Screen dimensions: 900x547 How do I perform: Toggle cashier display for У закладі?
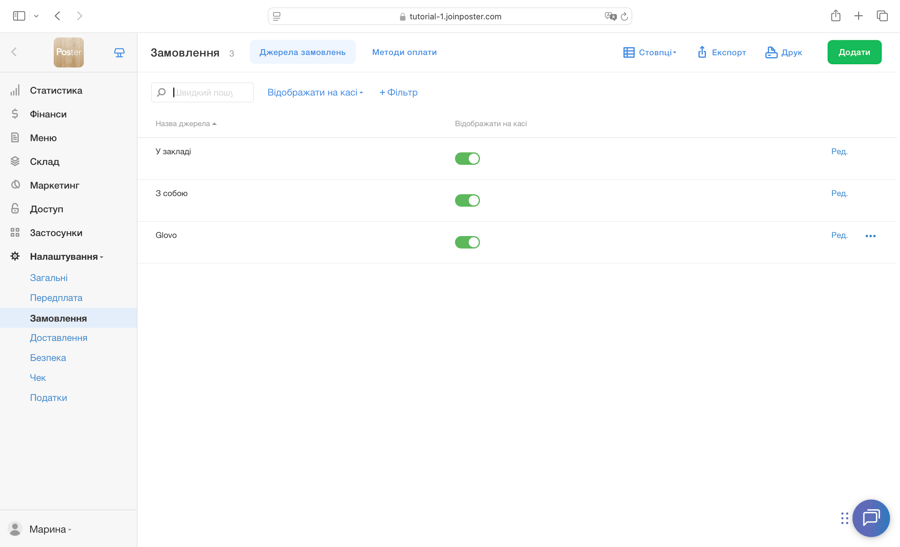coord(467,158)
